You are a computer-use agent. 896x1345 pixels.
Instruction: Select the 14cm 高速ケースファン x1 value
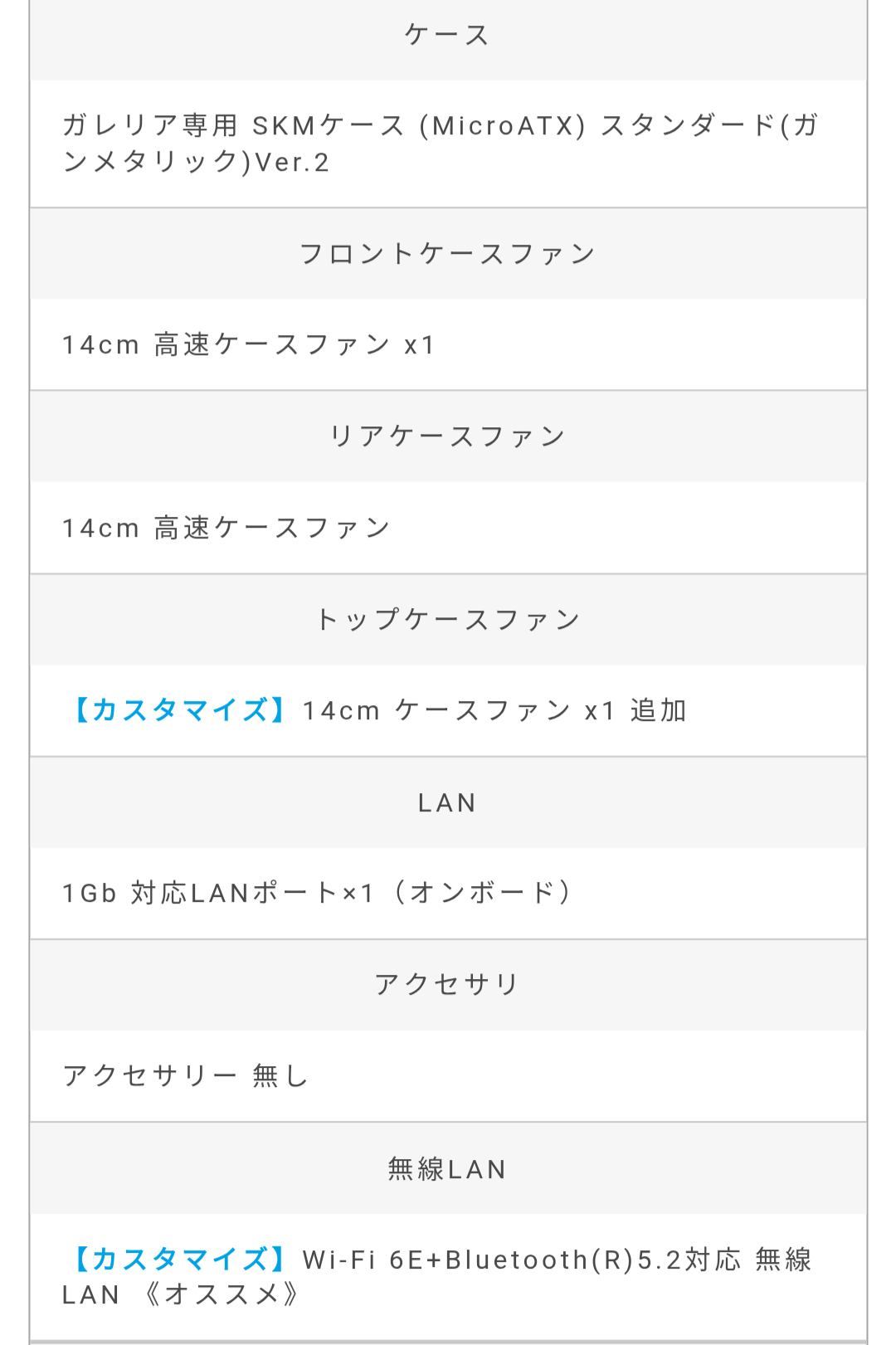pyautogui.click(x=249, y=345)
